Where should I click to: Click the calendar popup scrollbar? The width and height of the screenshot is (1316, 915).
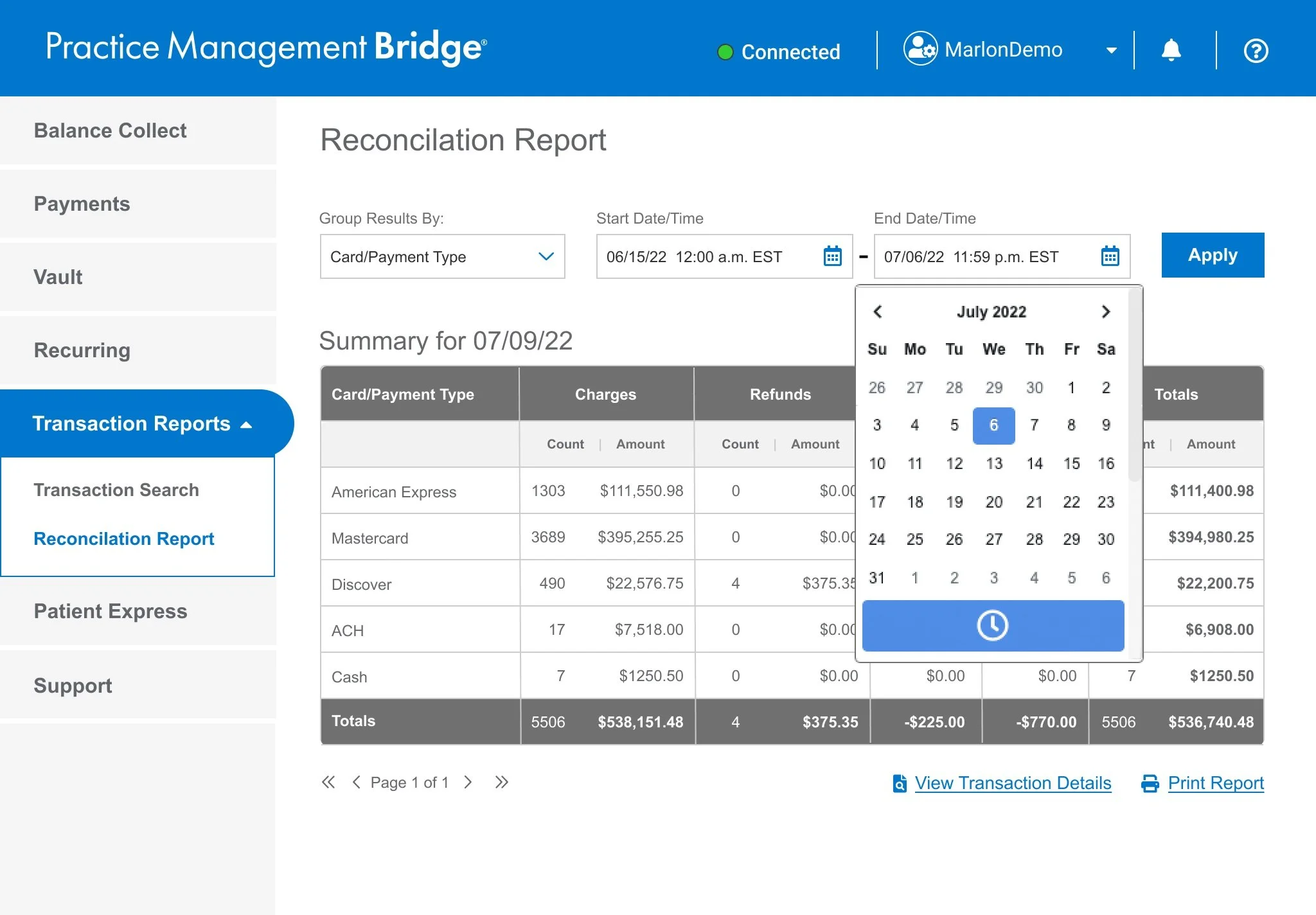click(x=1135, y=386)
